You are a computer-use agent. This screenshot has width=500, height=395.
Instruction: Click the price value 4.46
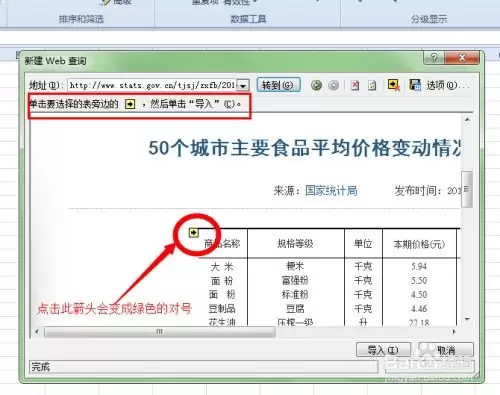point(419,309)
